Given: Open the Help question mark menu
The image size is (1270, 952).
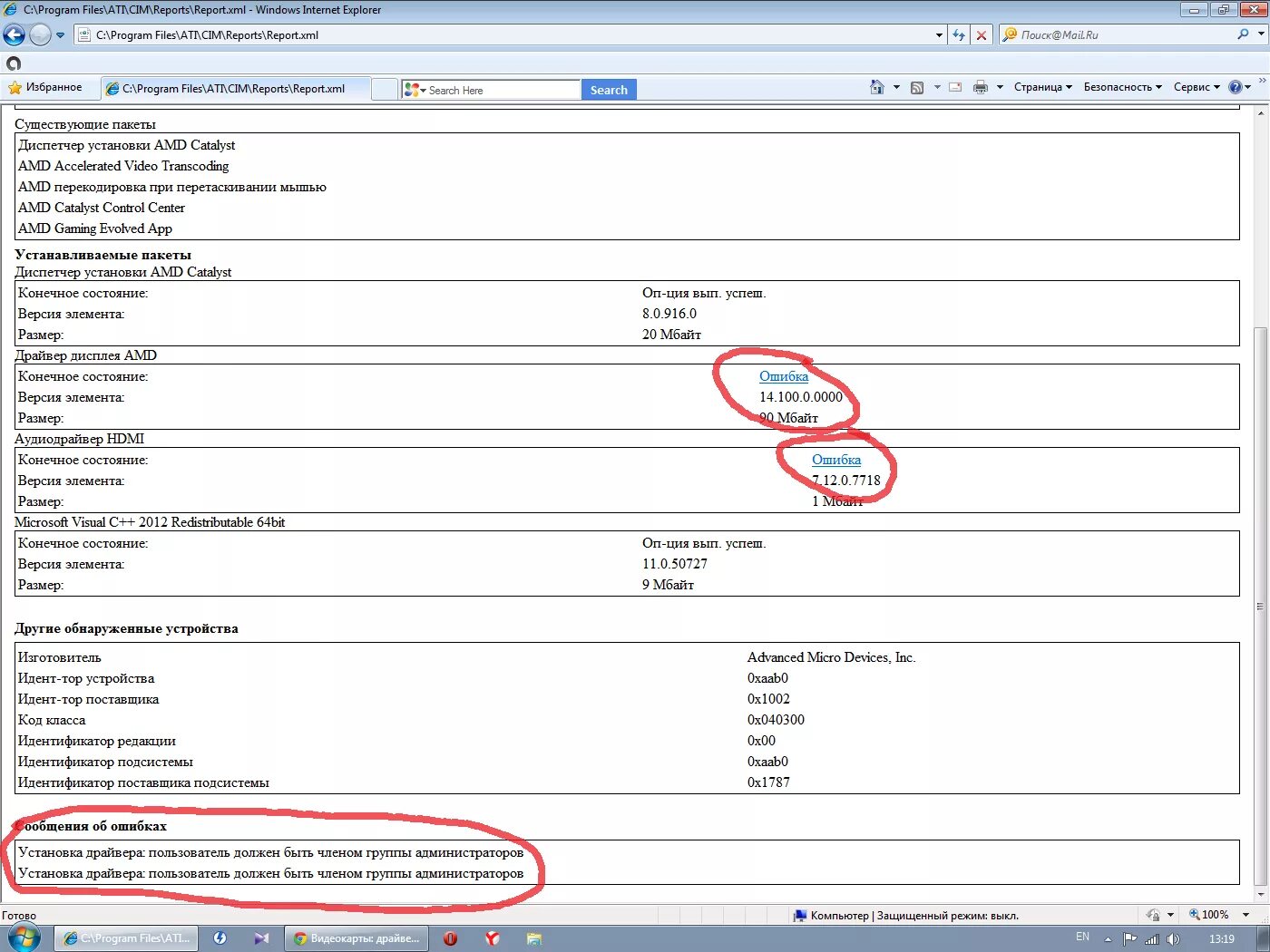Looking at the screenshot, I should pos(1239,88).
